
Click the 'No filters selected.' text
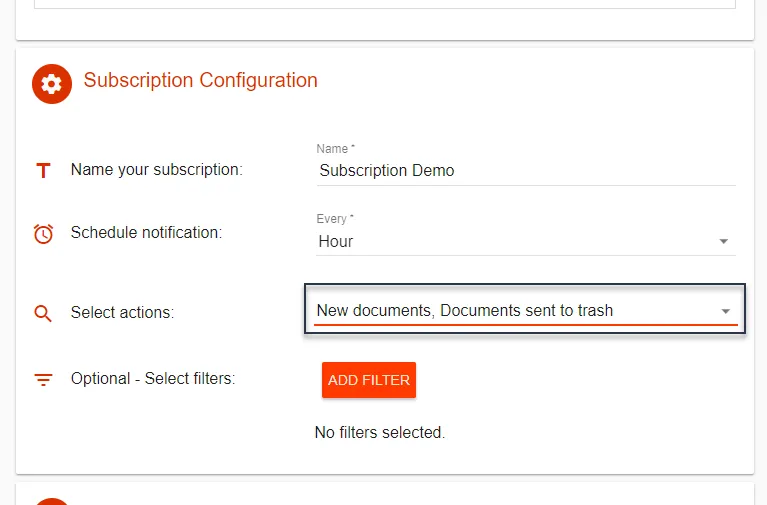coord(380,433)
